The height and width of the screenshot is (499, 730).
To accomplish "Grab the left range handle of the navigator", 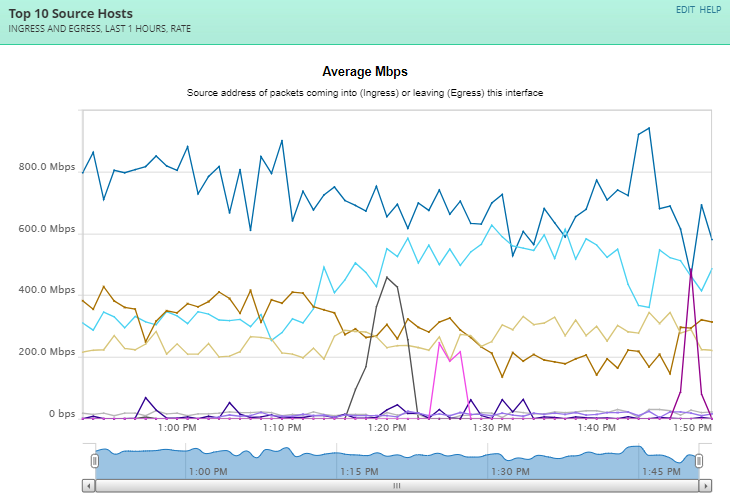I will tap(95, 461).
